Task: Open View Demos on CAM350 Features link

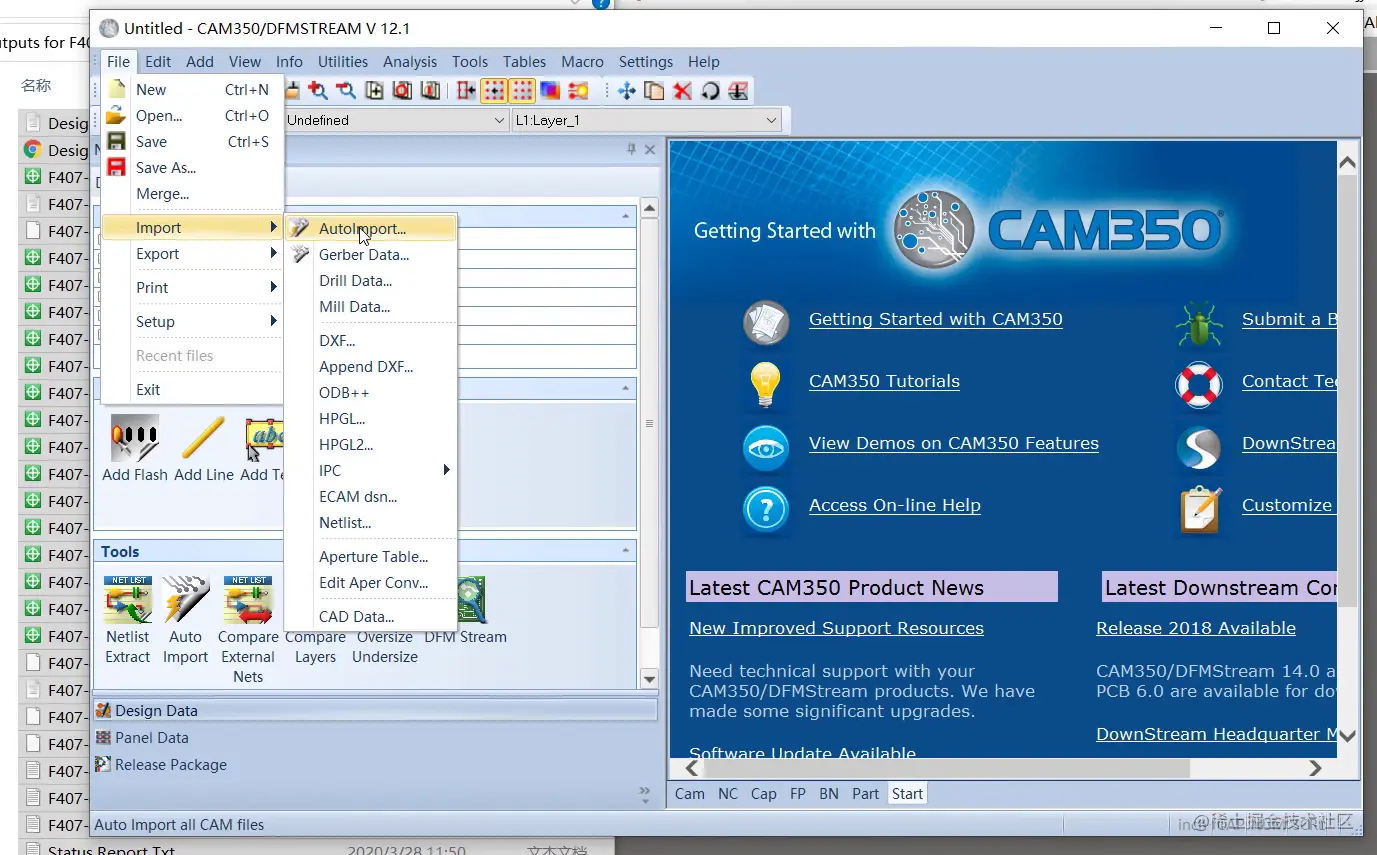Action: tap(954, 443)
